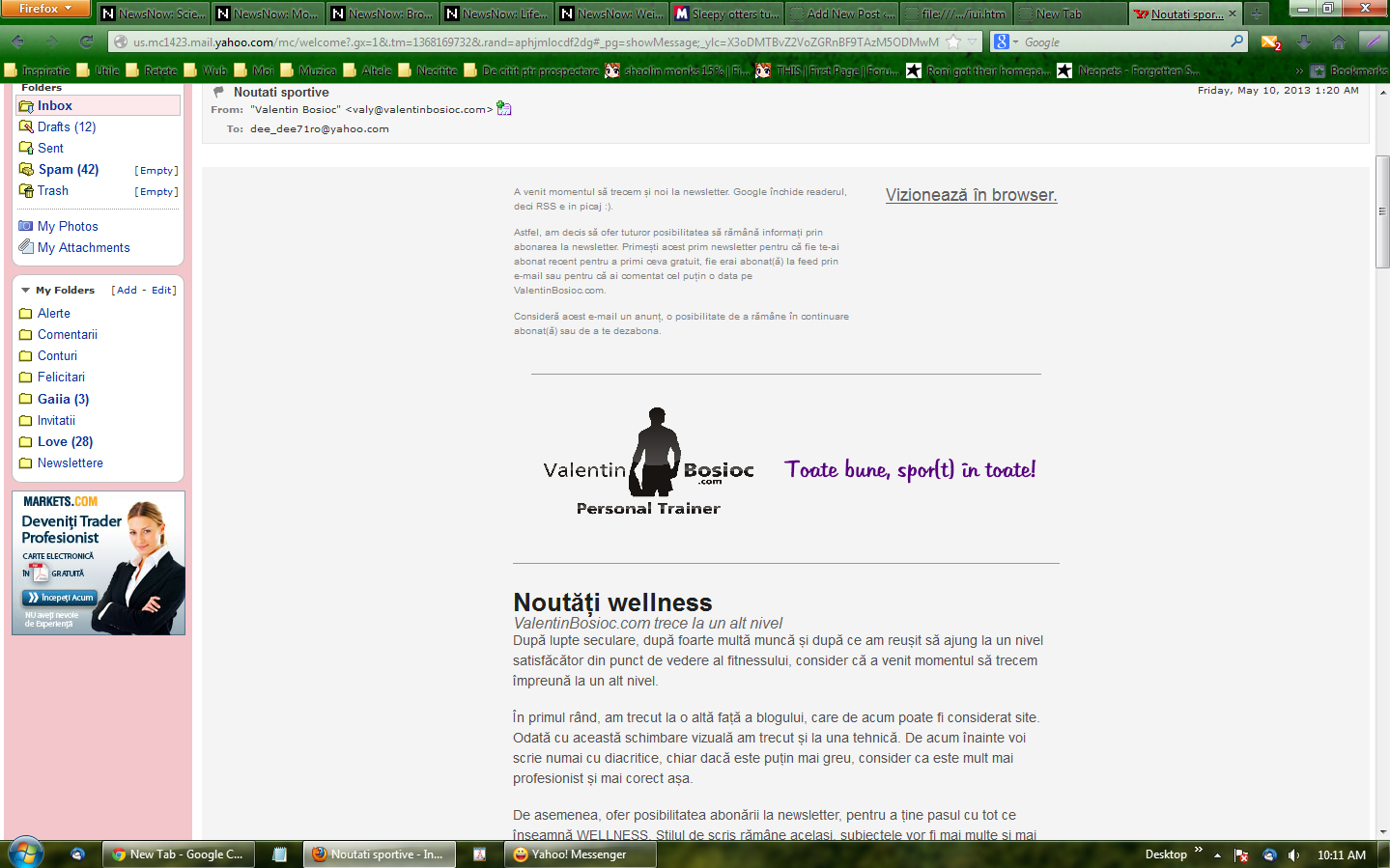
Task: Open the Firefox application menu
Action: [x=45, y=9]
